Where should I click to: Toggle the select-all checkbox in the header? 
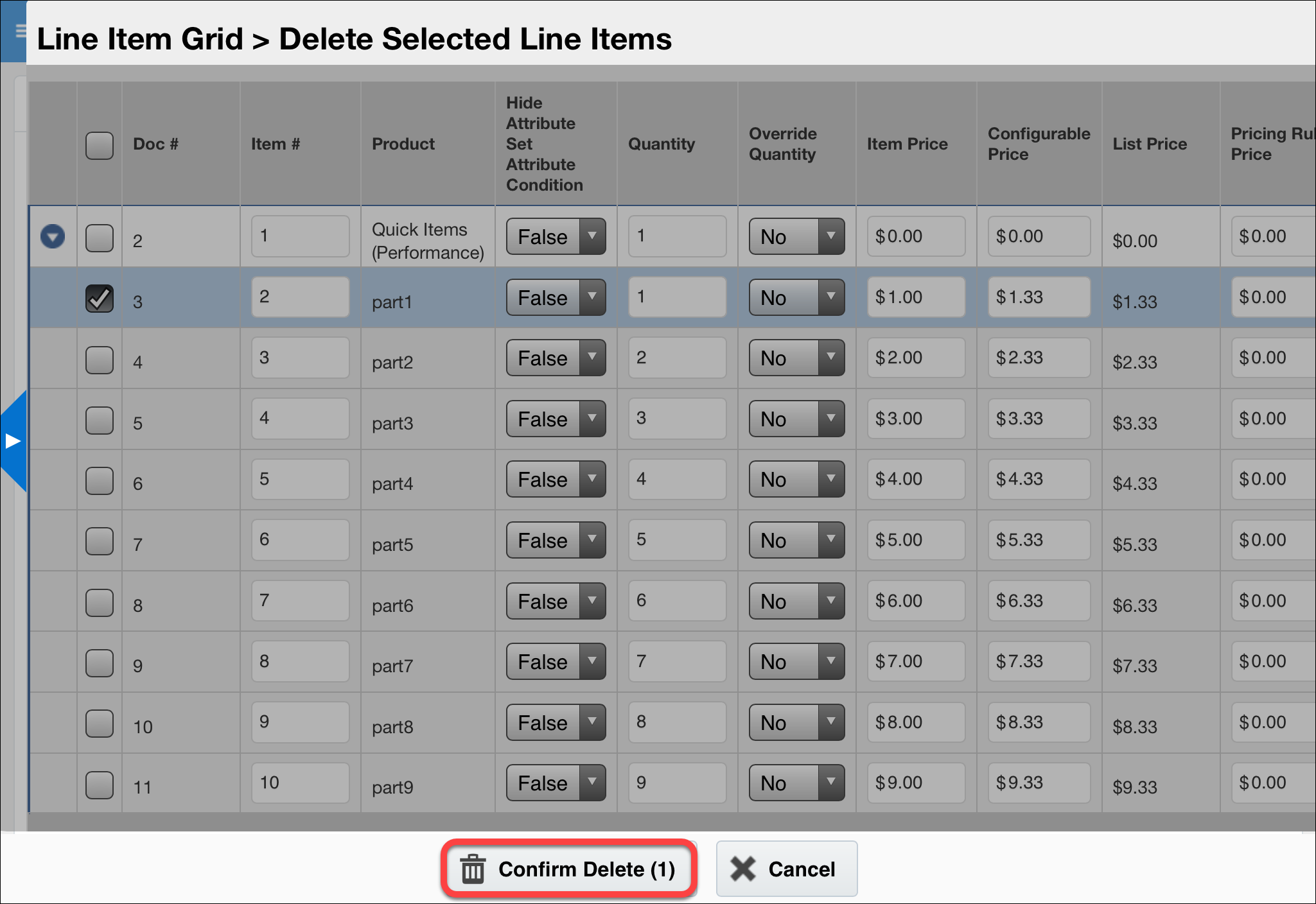(x=100, y=146)
